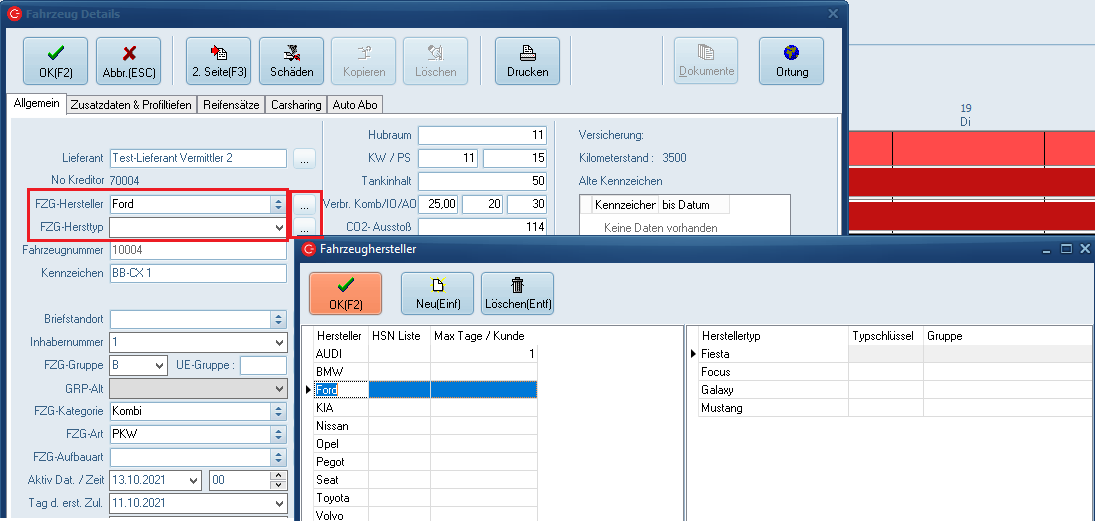Viewport: 1095px width, 521px height.
Task: Click ellipsis button next to Lieferant field
Action: 304,158
